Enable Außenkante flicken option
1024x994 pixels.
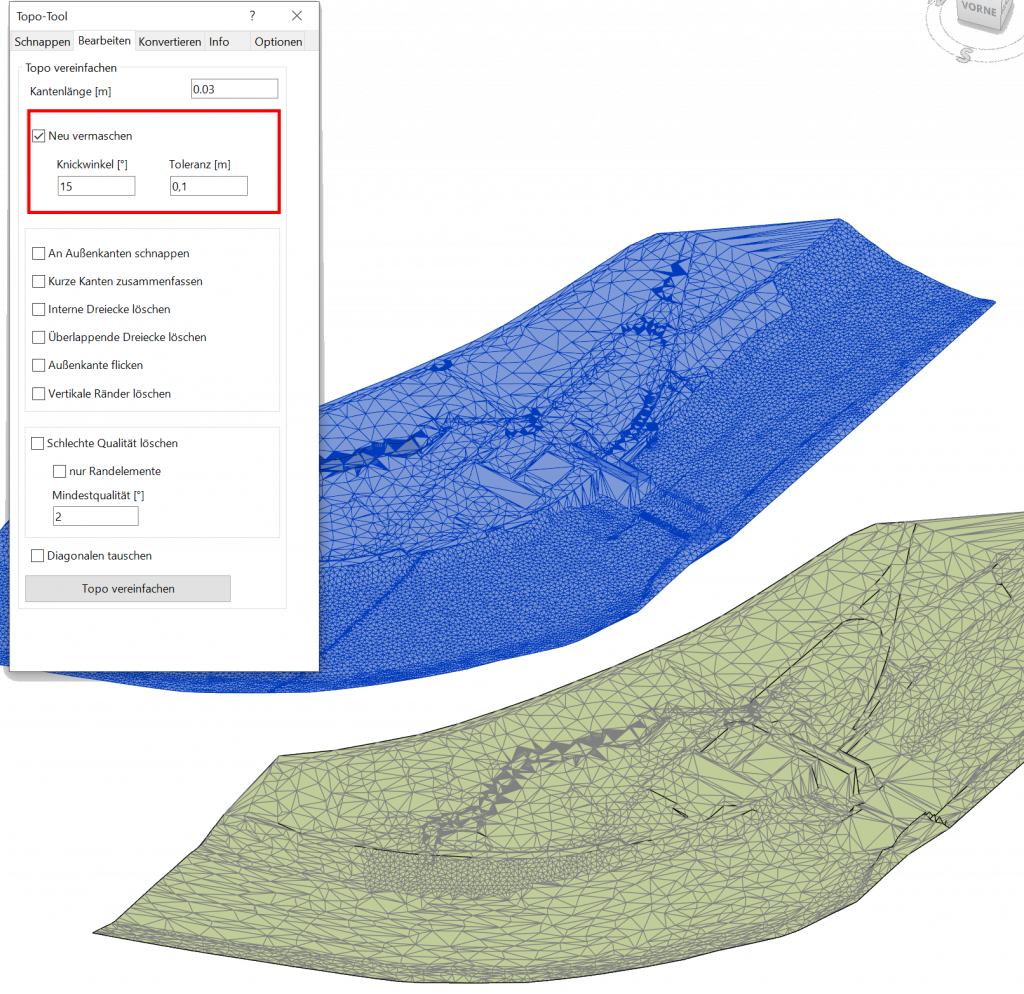39,366
